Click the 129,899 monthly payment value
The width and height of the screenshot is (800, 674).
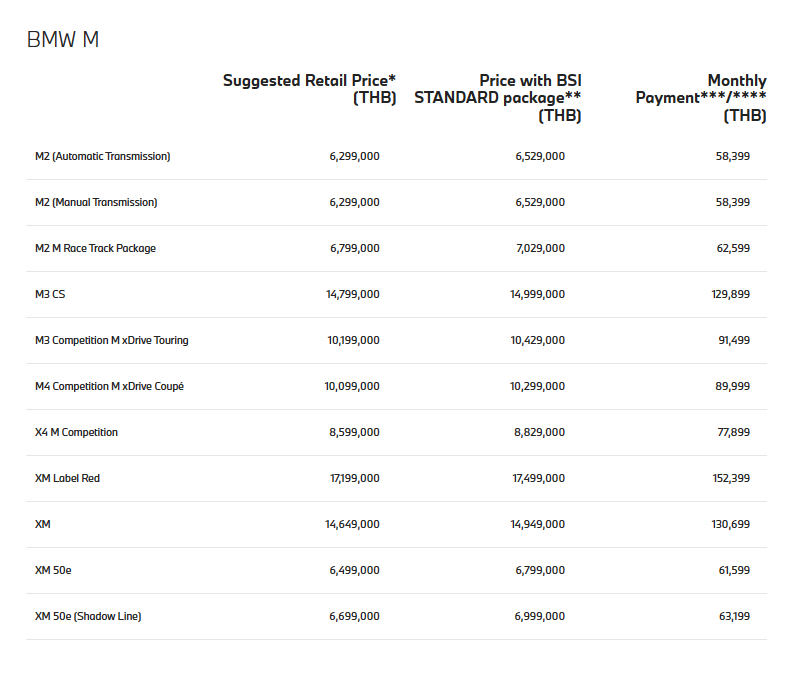(731, 294)
